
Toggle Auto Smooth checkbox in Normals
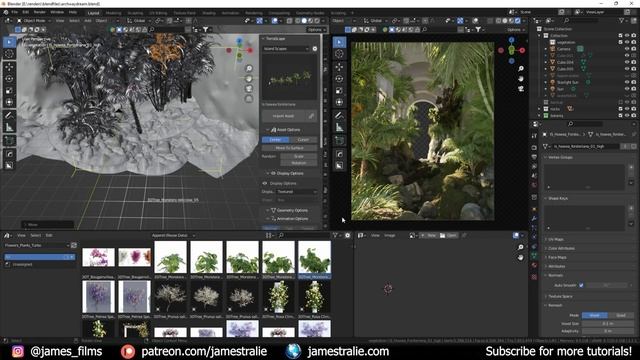pos(581,285)
